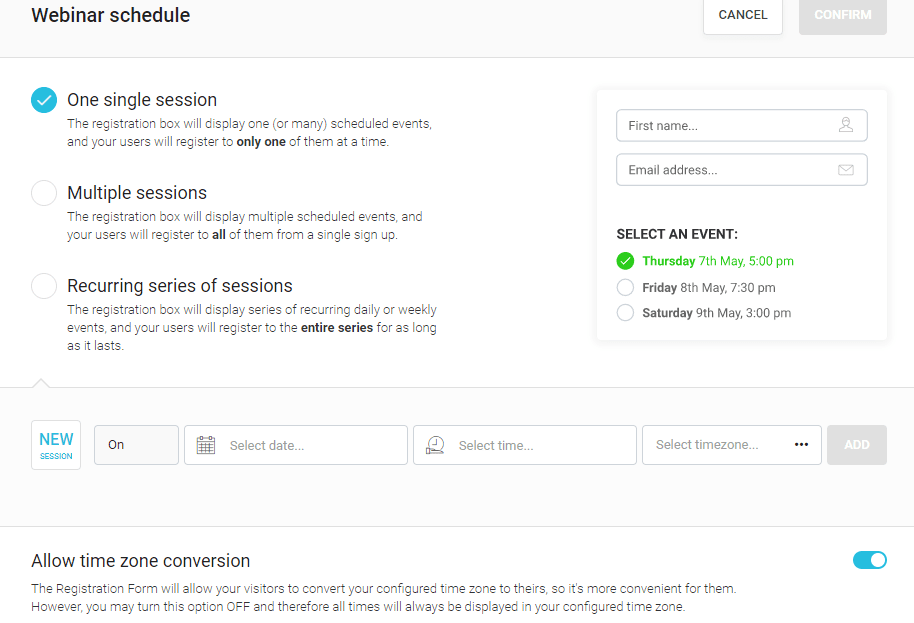Click the person icon in First name field
This screenshot has width=914, height=623.
(x=846, y=125)
